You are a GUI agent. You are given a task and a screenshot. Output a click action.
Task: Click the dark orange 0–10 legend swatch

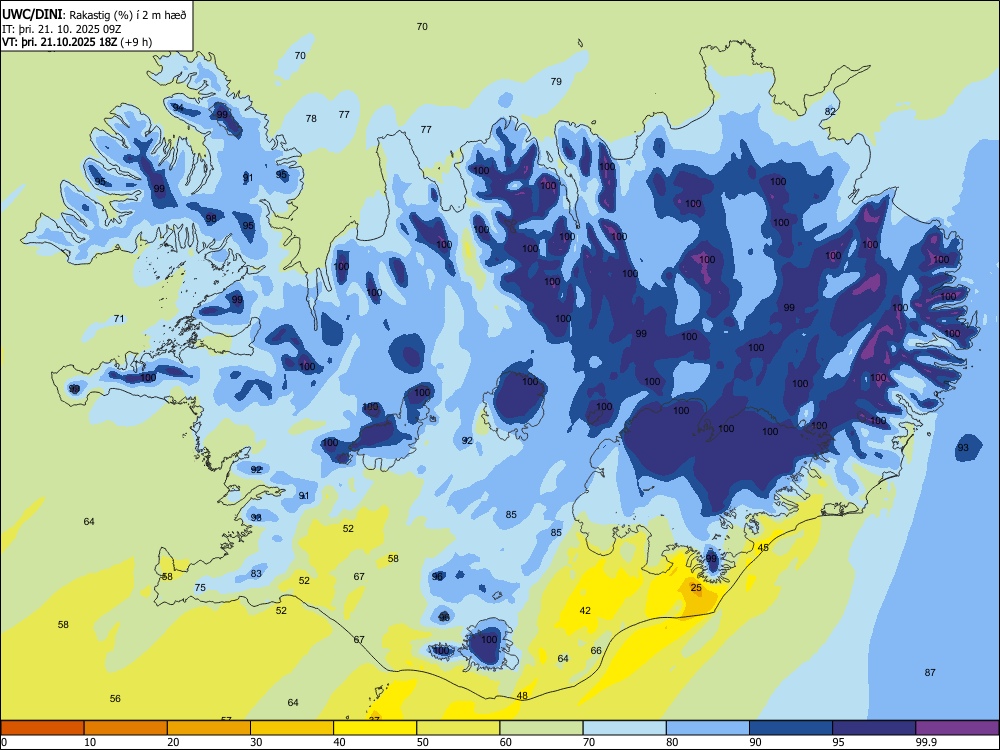tap(43, 728)
